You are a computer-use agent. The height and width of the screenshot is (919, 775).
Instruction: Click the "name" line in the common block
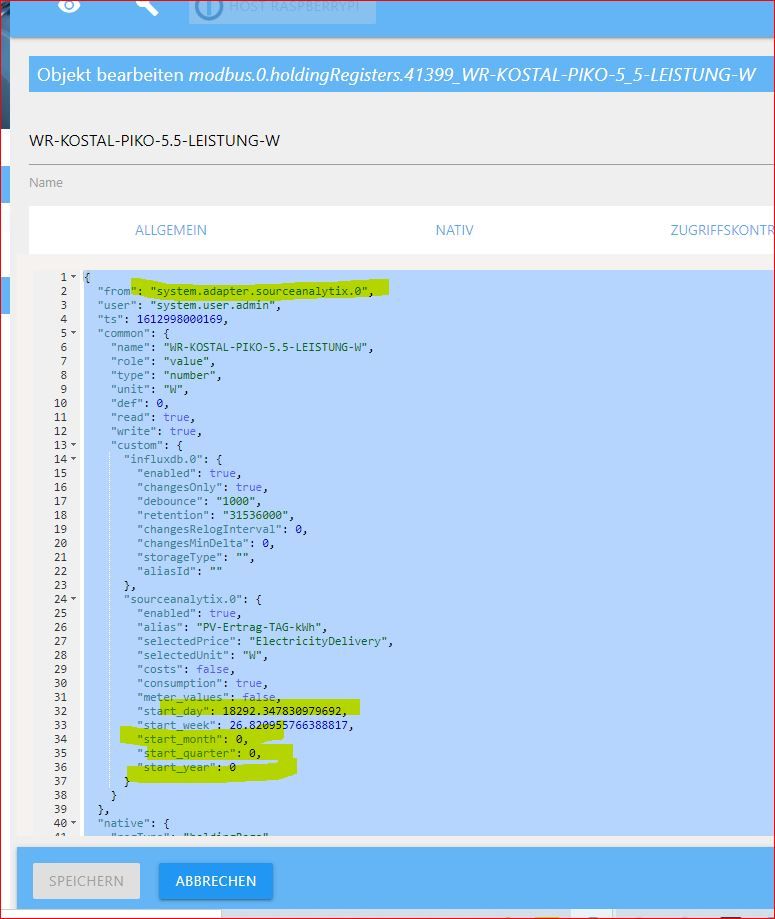pos(242,347)
